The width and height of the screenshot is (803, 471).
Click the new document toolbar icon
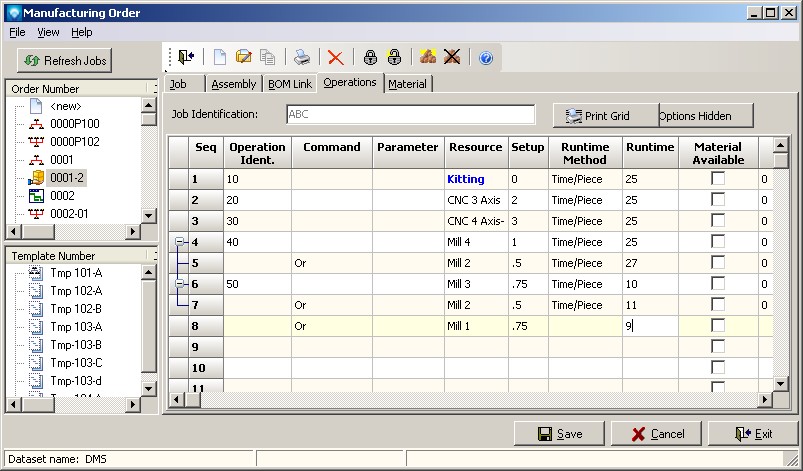tap(221, 58)
